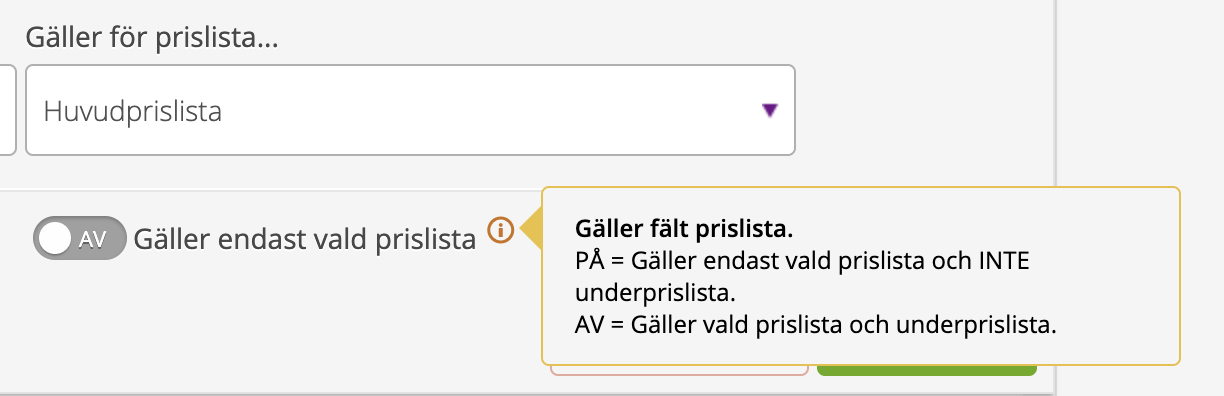
Task: Click the empty grey panel right of the form
Action: tap(1140, 90)
